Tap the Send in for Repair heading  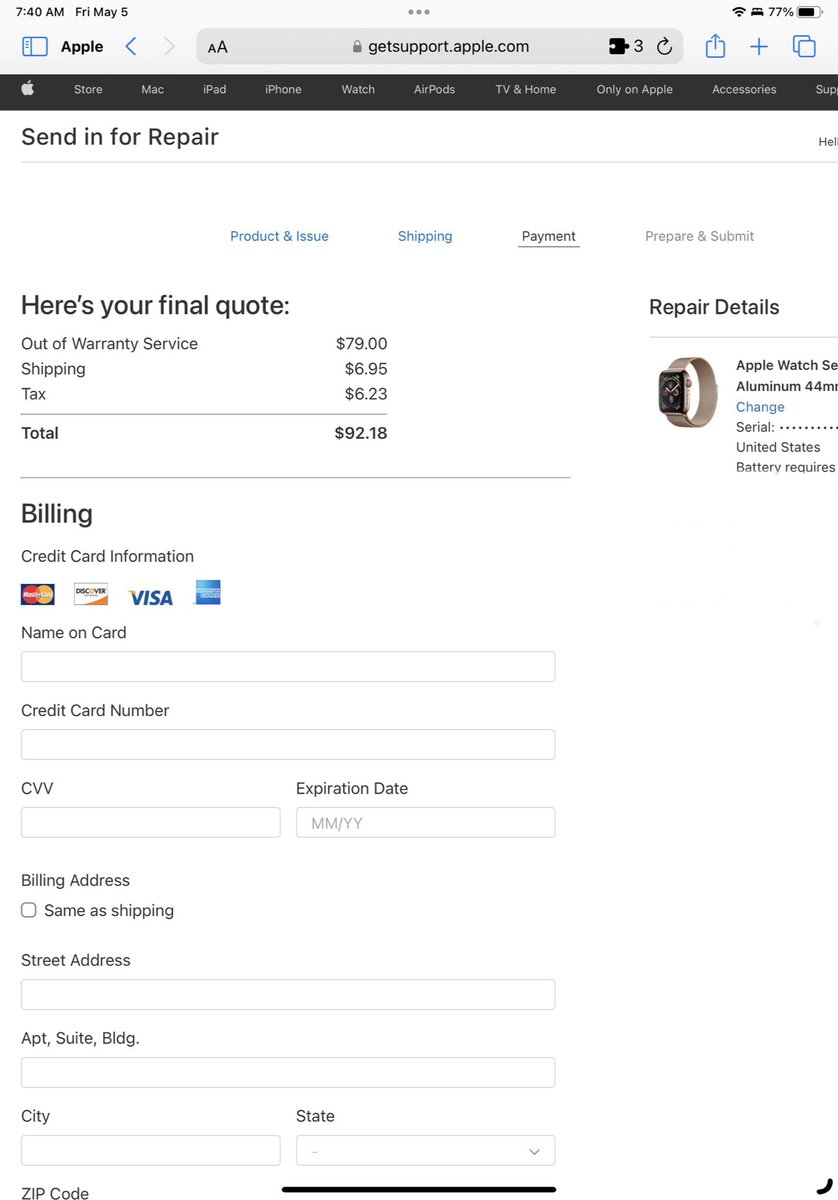coord(120,137)
